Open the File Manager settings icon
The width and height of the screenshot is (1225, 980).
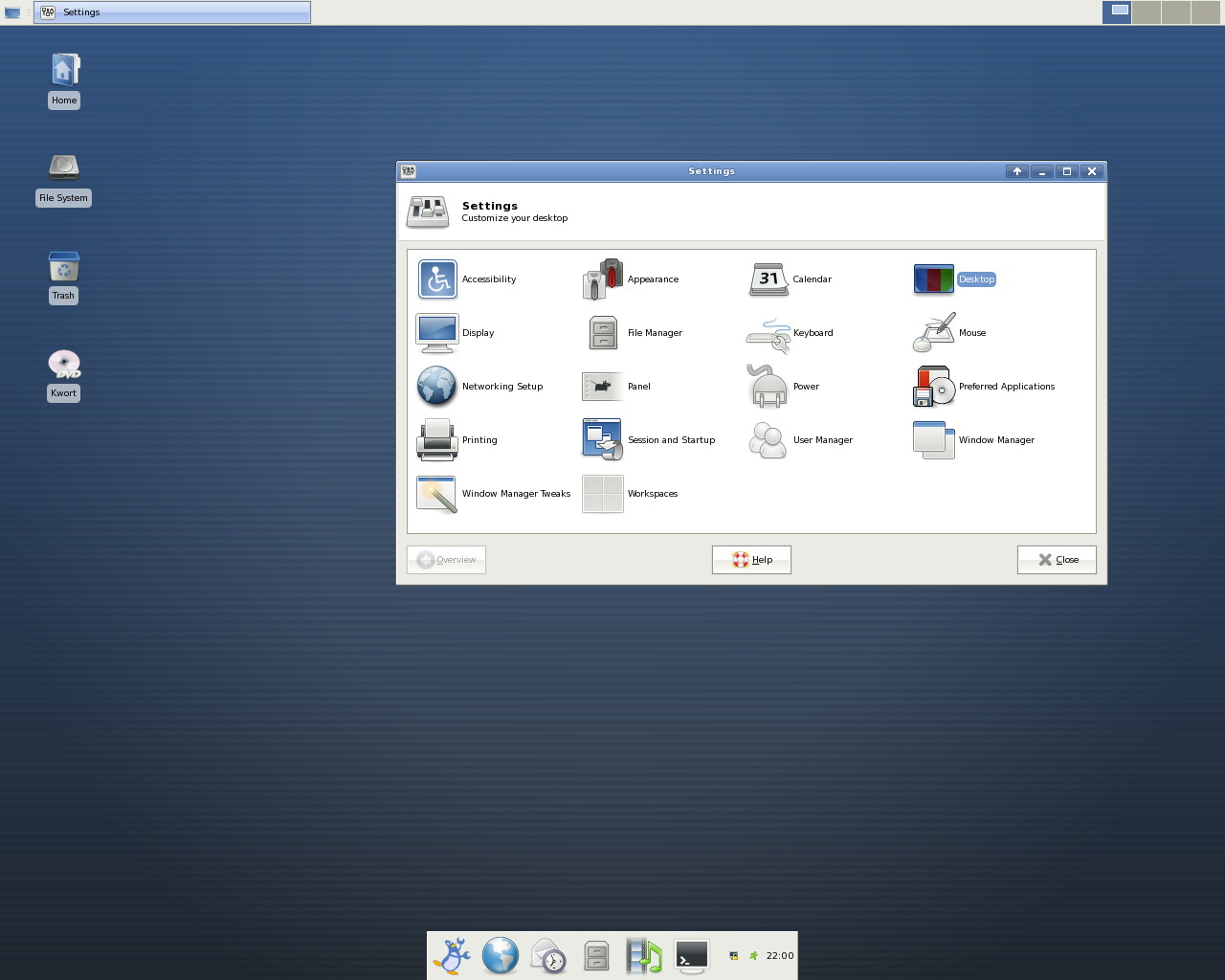(603, 333)
